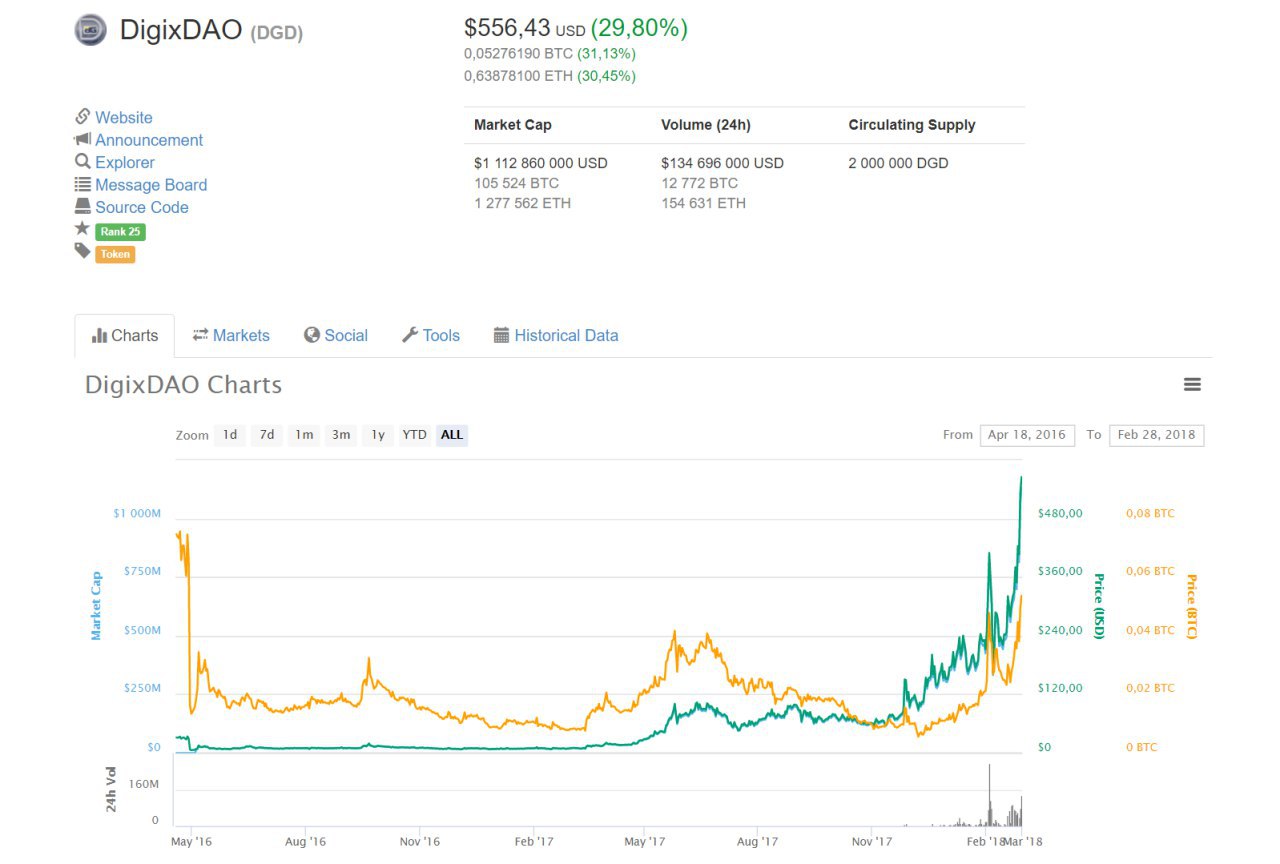Image resolution: width=1280 pixels, height=864 pixels.
Task: Click the magnifier icon beside Explorer
Action: tap(83, 161)
